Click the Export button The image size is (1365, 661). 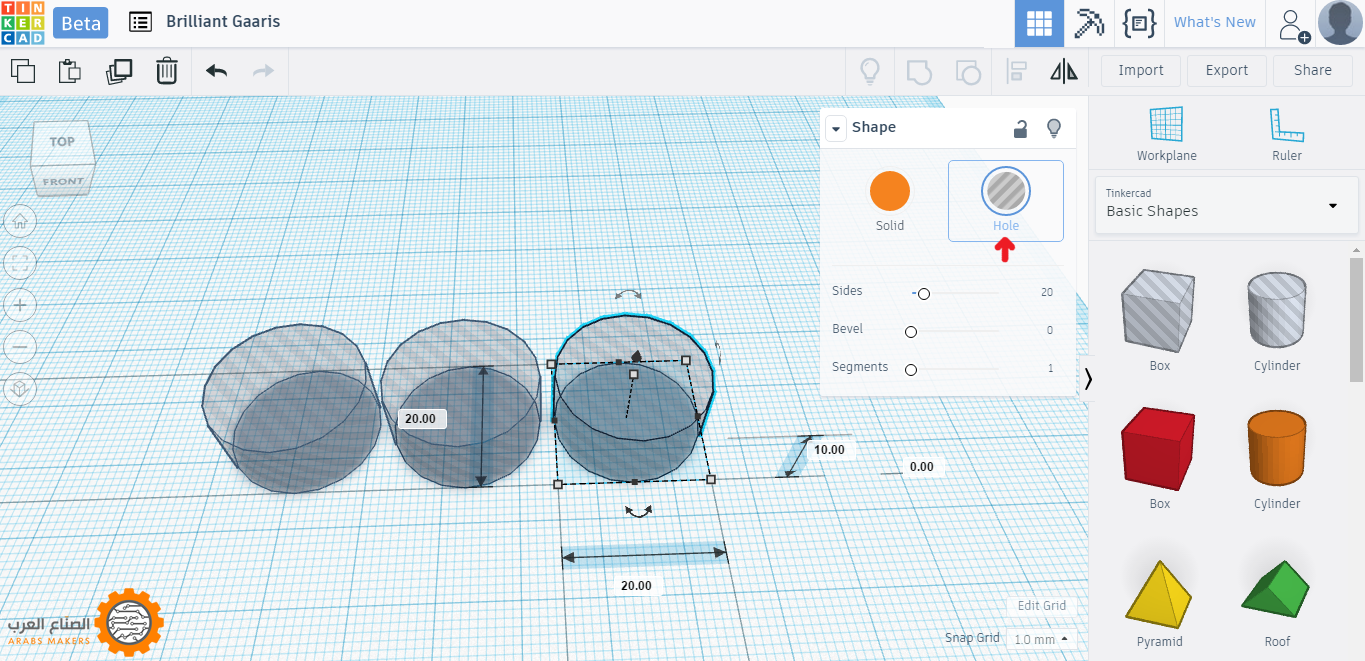point(1227,70)
